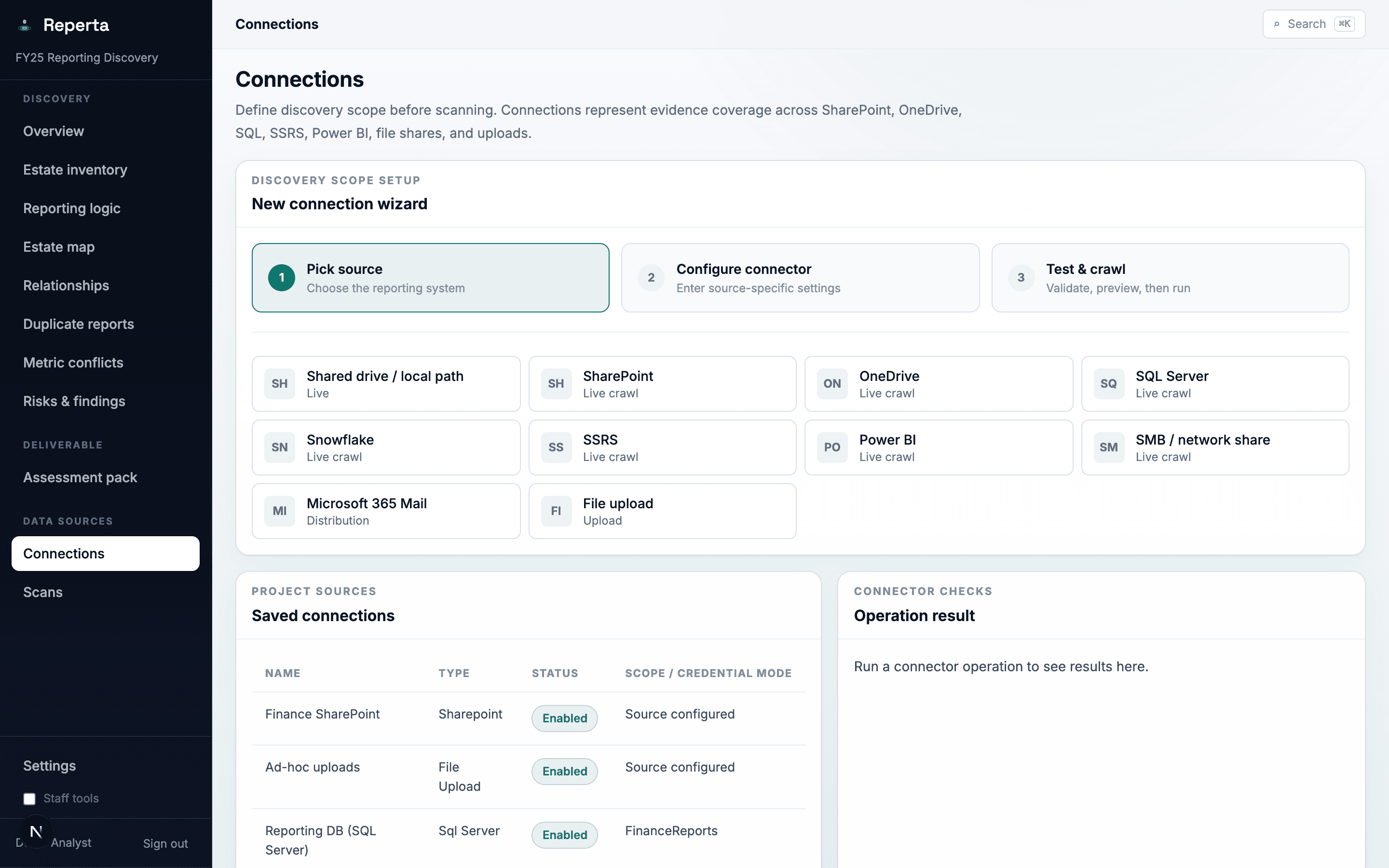Choose SSRS as the source
The width and height of the screenshot is (1389, 868).
tap(662, 447)
